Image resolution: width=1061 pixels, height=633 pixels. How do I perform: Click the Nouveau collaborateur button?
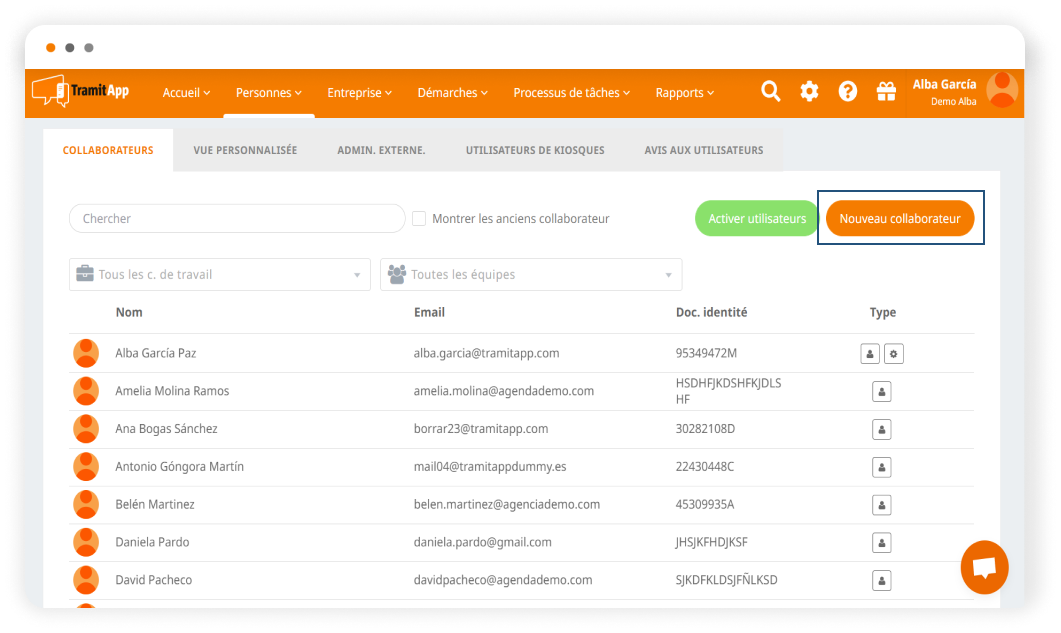[900, 218]
